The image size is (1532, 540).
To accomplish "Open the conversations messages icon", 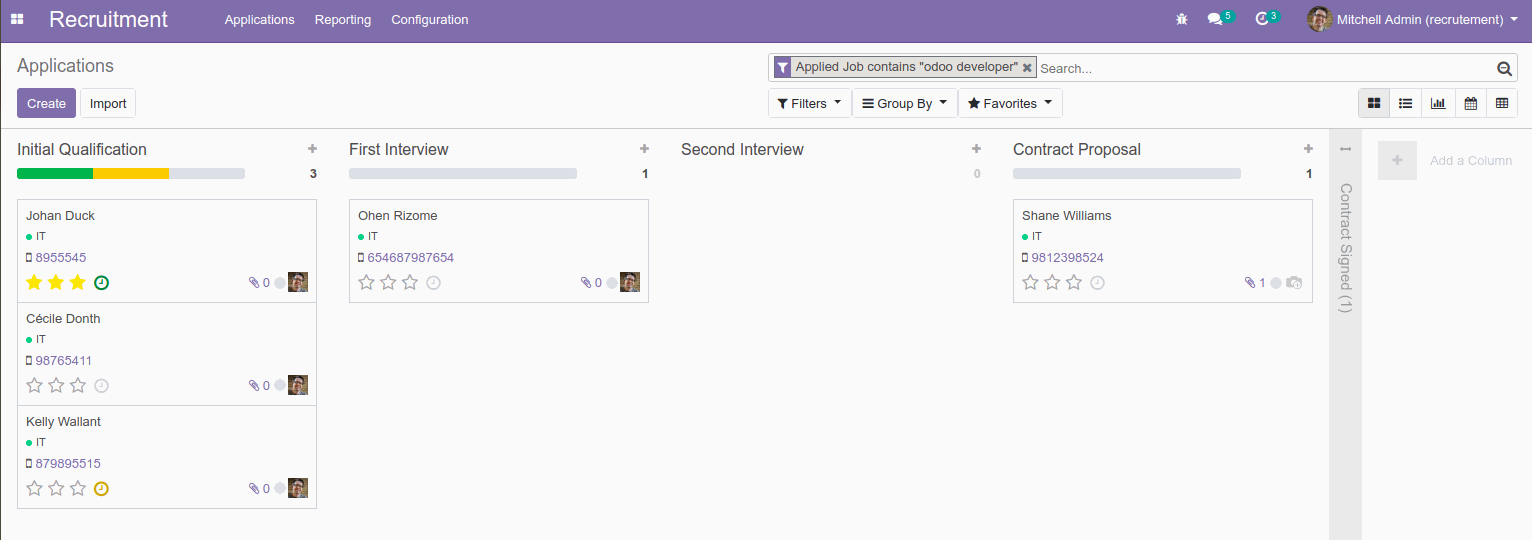I will point(1215,19).
